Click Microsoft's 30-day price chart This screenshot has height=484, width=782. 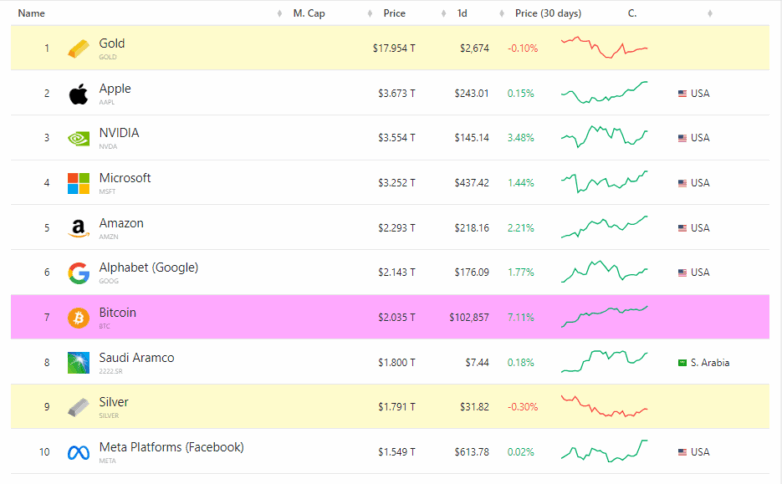click(x=604, y=182)
